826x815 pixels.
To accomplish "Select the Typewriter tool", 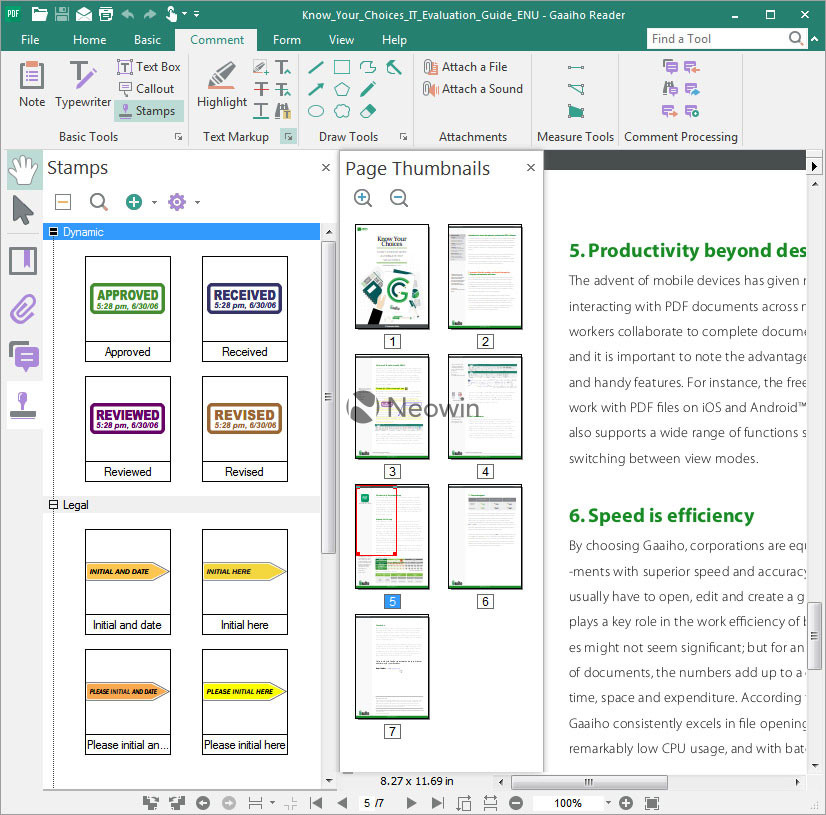I will pyautogui.click(x=83, y=84).
